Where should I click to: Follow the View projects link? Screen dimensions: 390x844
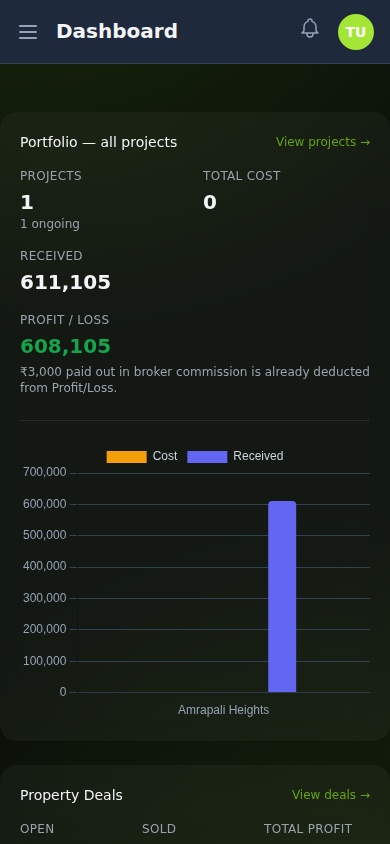pyautogui.click(x=323, y=142)
